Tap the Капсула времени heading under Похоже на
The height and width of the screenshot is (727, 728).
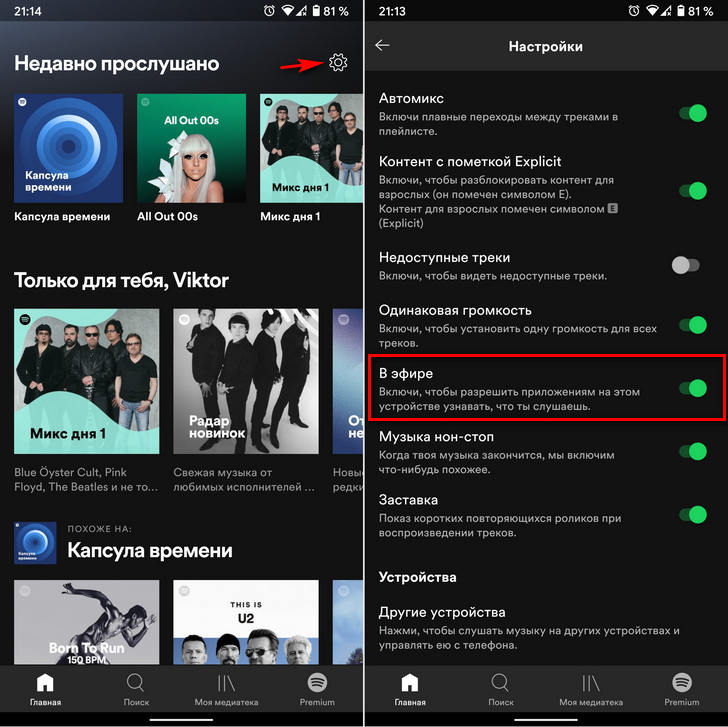tap(150, 551)
